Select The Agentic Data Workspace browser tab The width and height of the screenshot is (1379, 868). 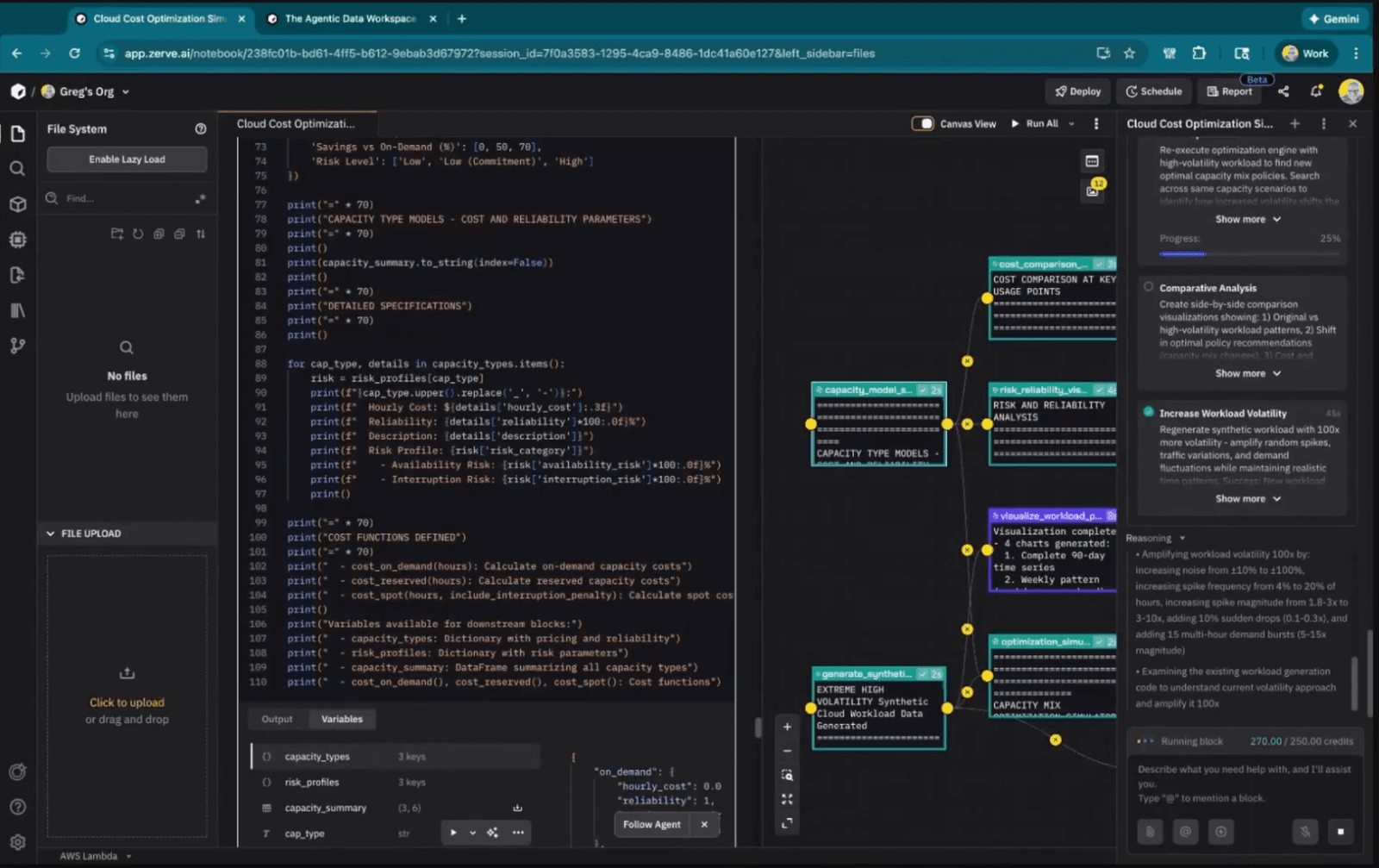pyautogui.click(x=350, y=18)
